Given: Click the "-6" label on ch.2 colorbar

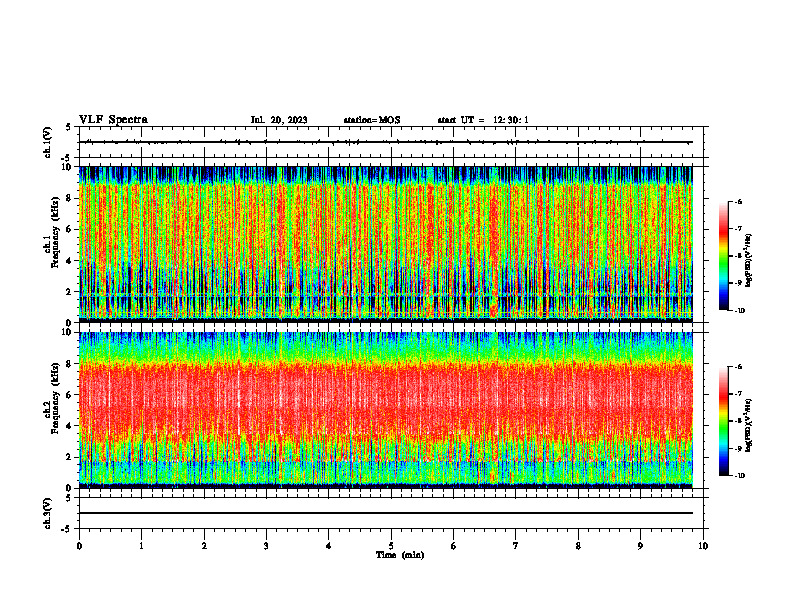Looking at the screenshot, I should point(738,367).
